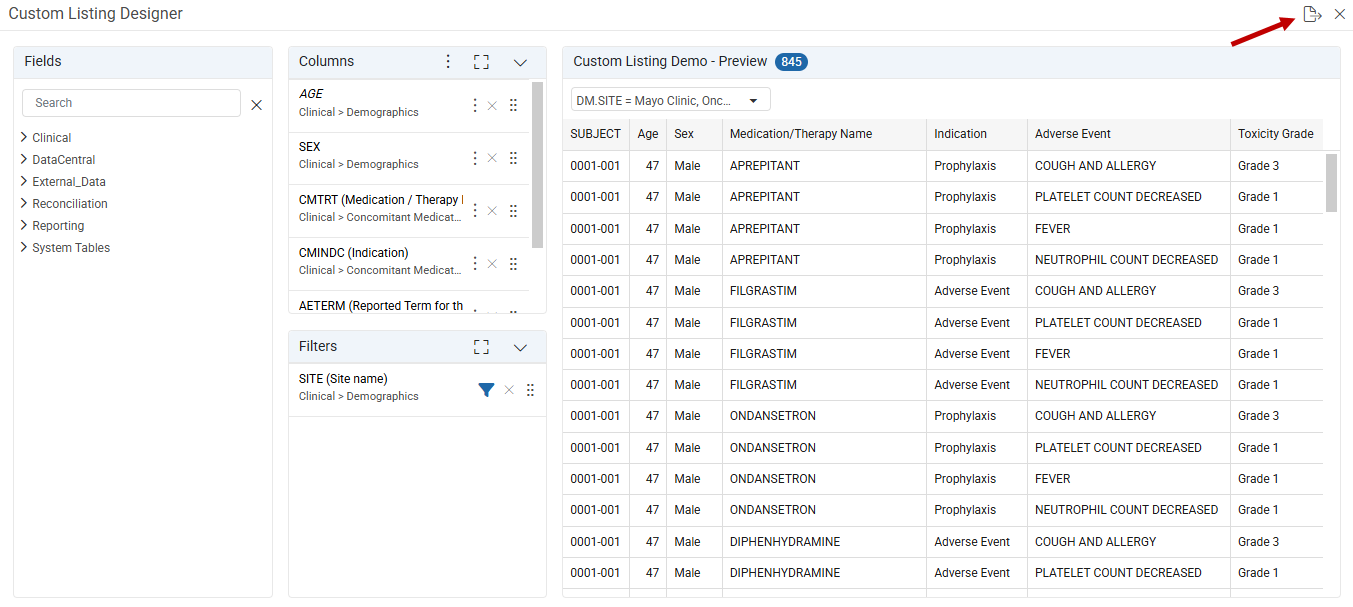Click the 845 record count badge
Screen dimensions: 1353x607
791,62
